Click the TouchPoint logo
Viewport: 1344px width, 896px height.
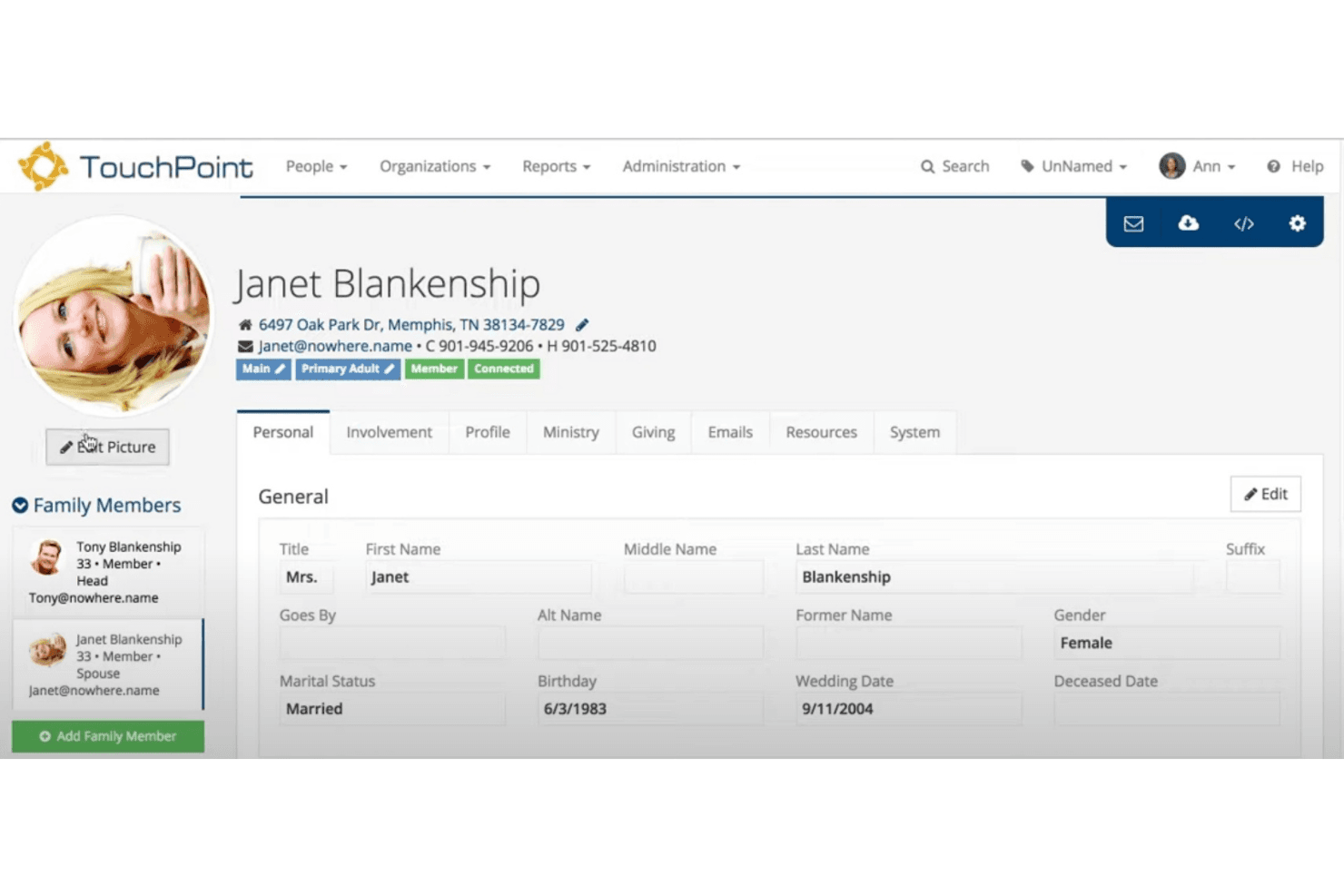135,167
